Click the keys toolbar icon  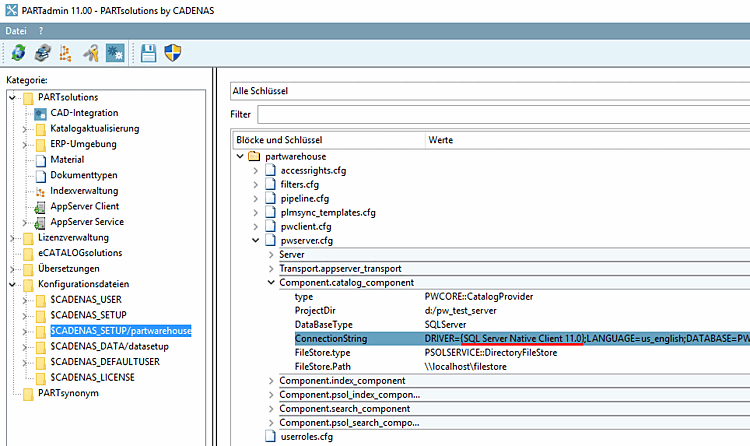90,53
